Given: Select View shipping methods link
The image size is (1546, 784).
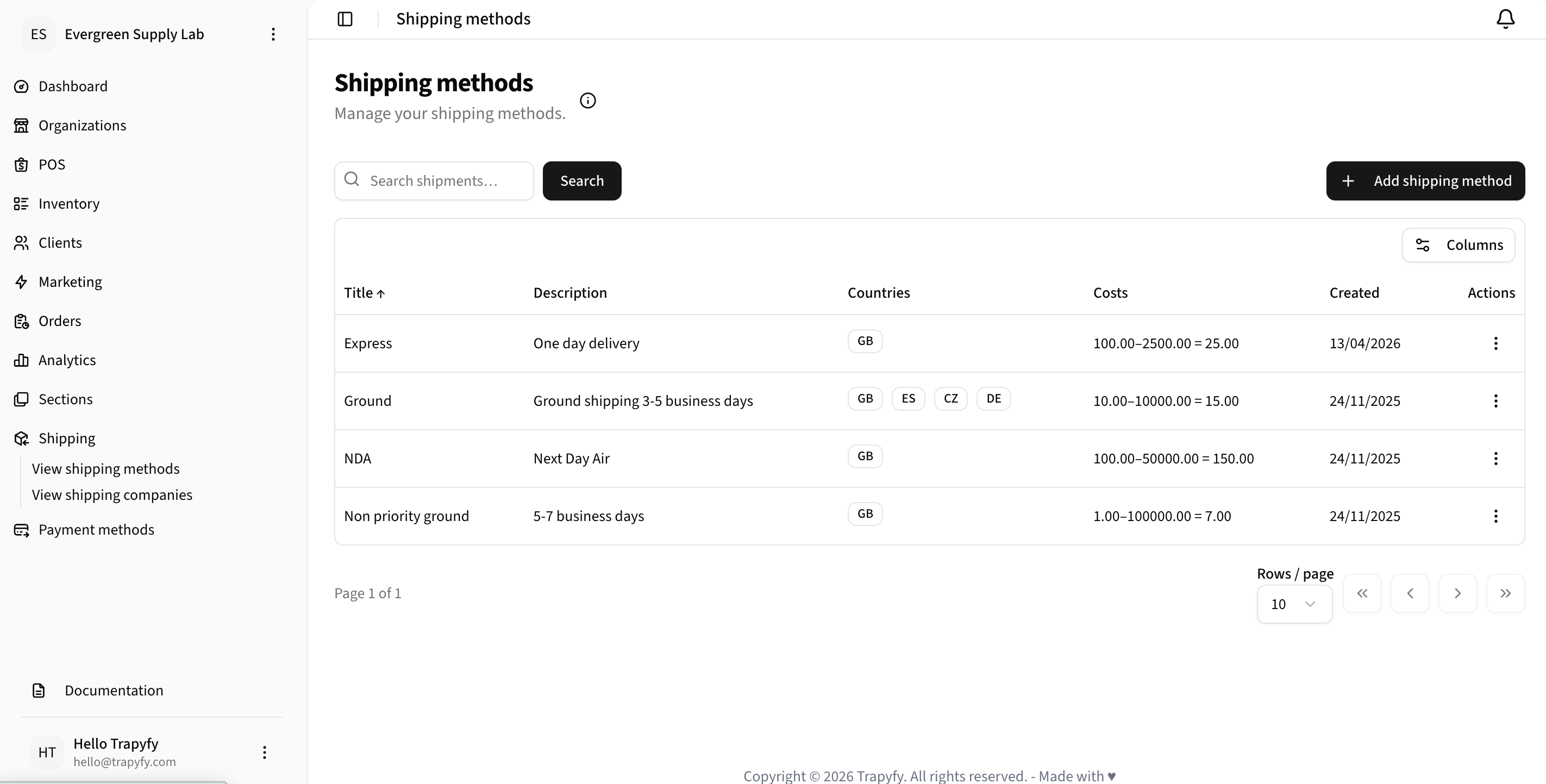Looking at the screenshot, I should click(x=105, y=468).
